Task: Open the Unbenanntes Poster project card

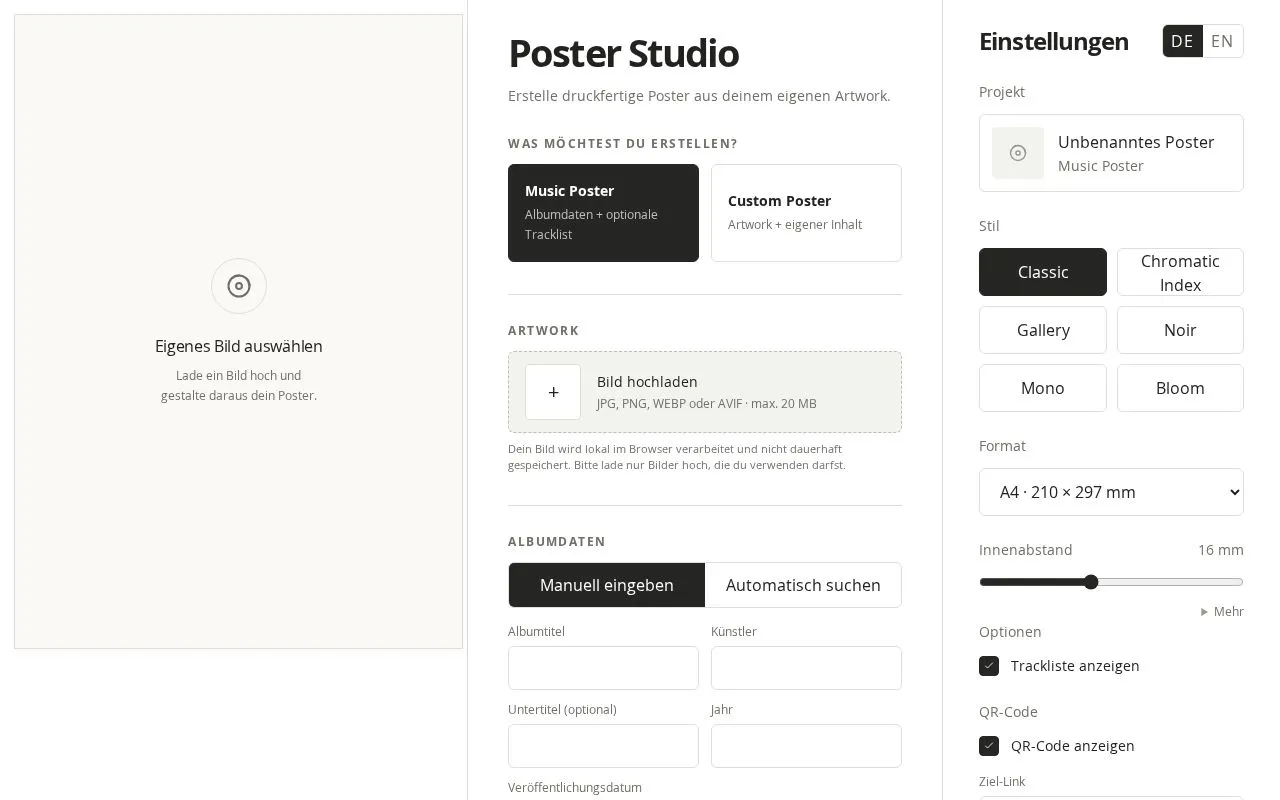Action: click(1111, 153)
